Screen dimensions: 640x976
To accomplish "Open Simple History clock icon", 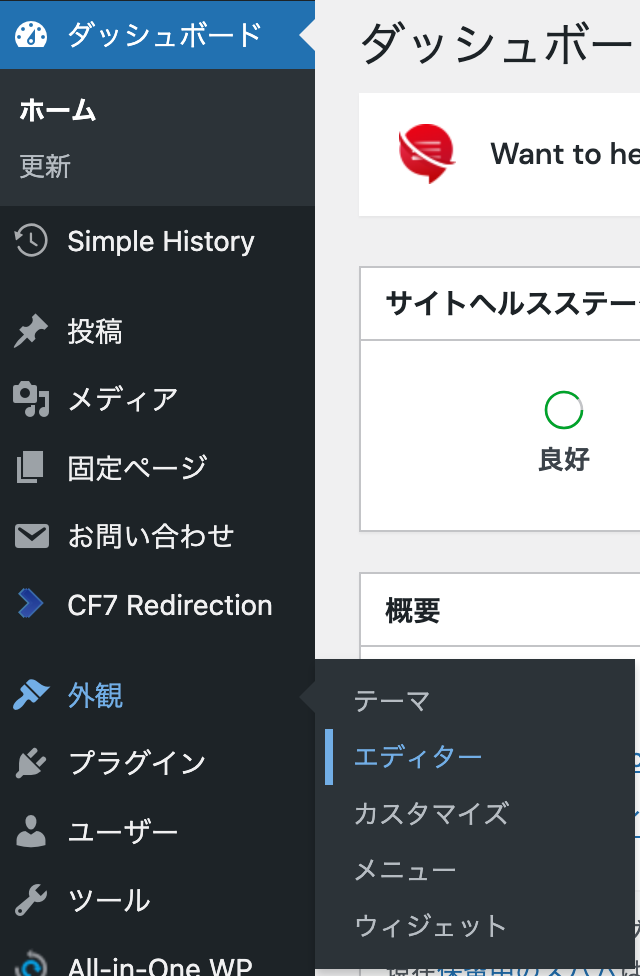I will click(x=31, y=240).
